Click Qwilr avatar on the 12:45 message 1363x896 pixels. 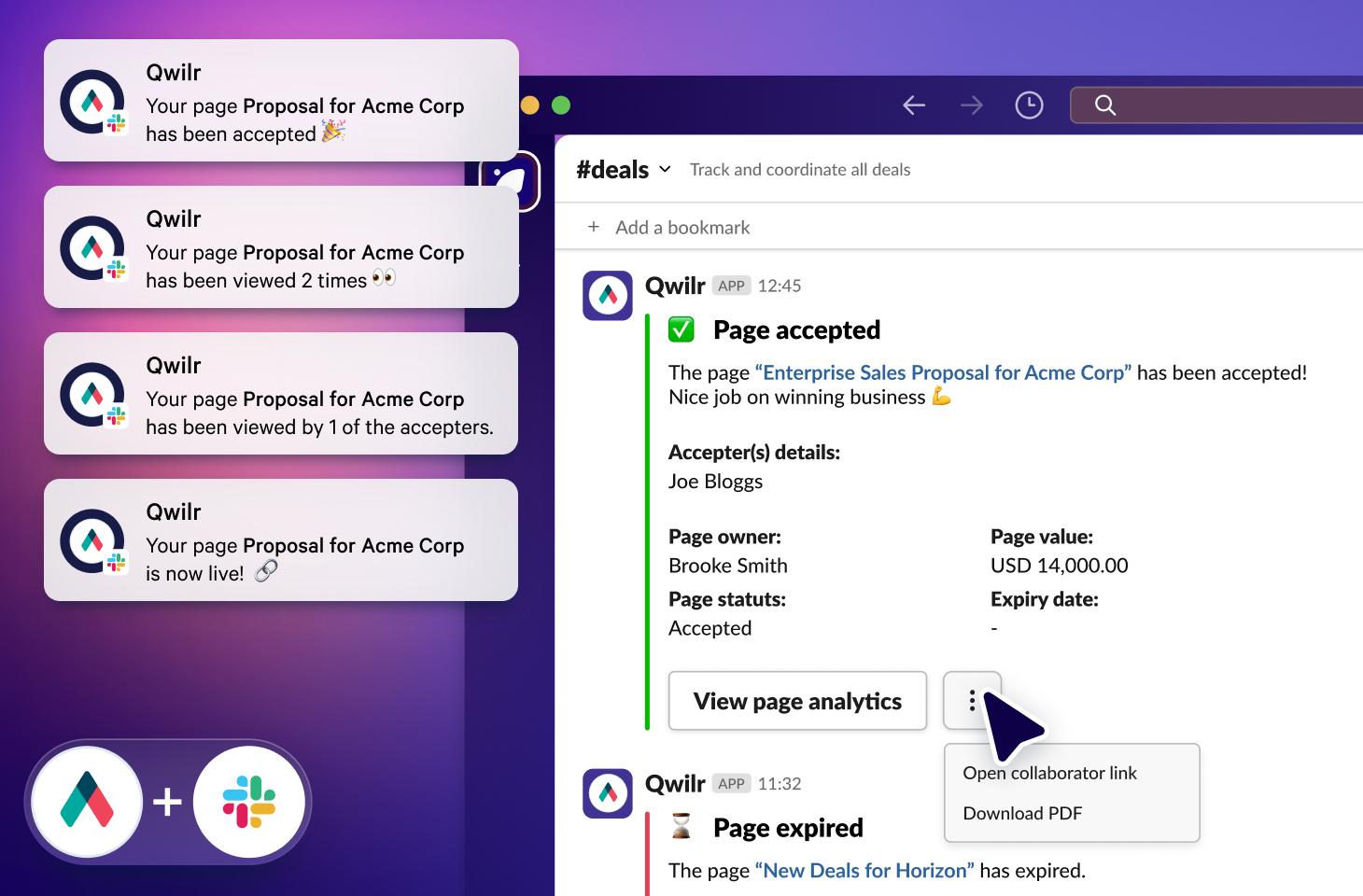608,296
